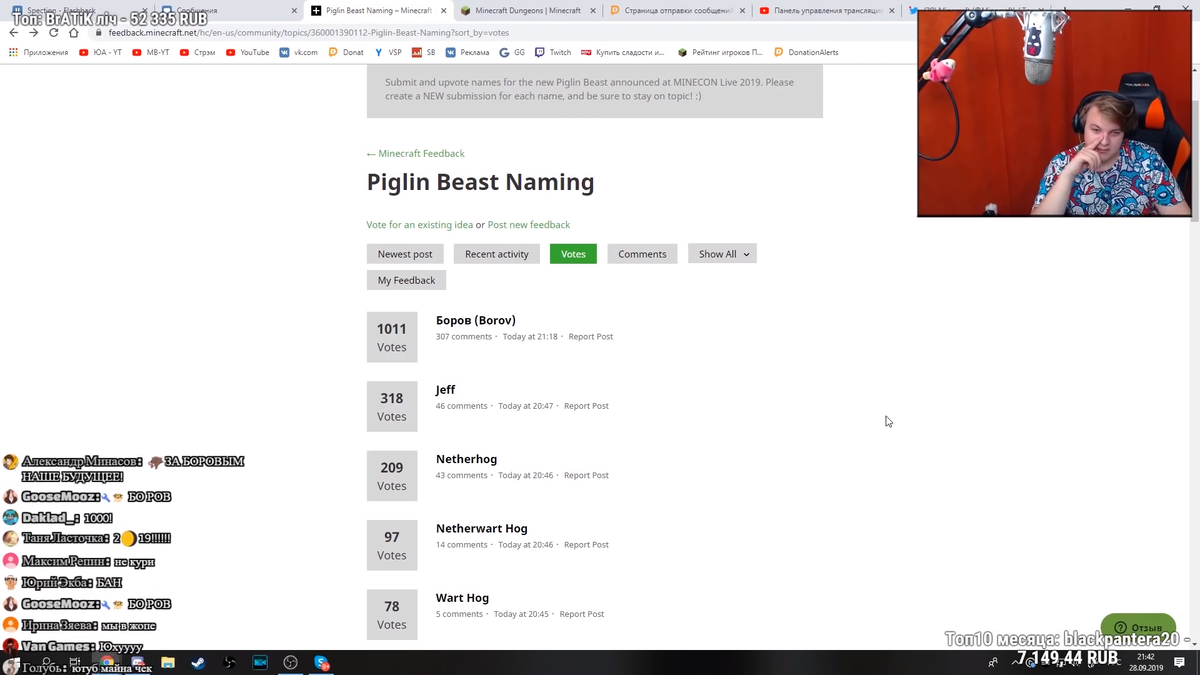
Task: Click the 78 Votes counter box
Action: pos(392,614)
